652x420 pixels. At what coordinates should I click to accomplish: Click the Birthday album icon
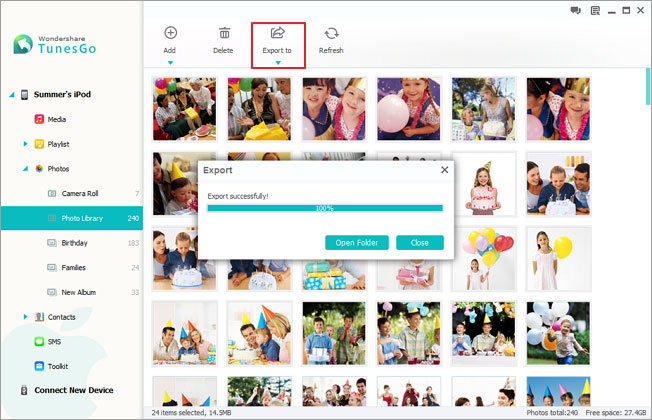52,243
